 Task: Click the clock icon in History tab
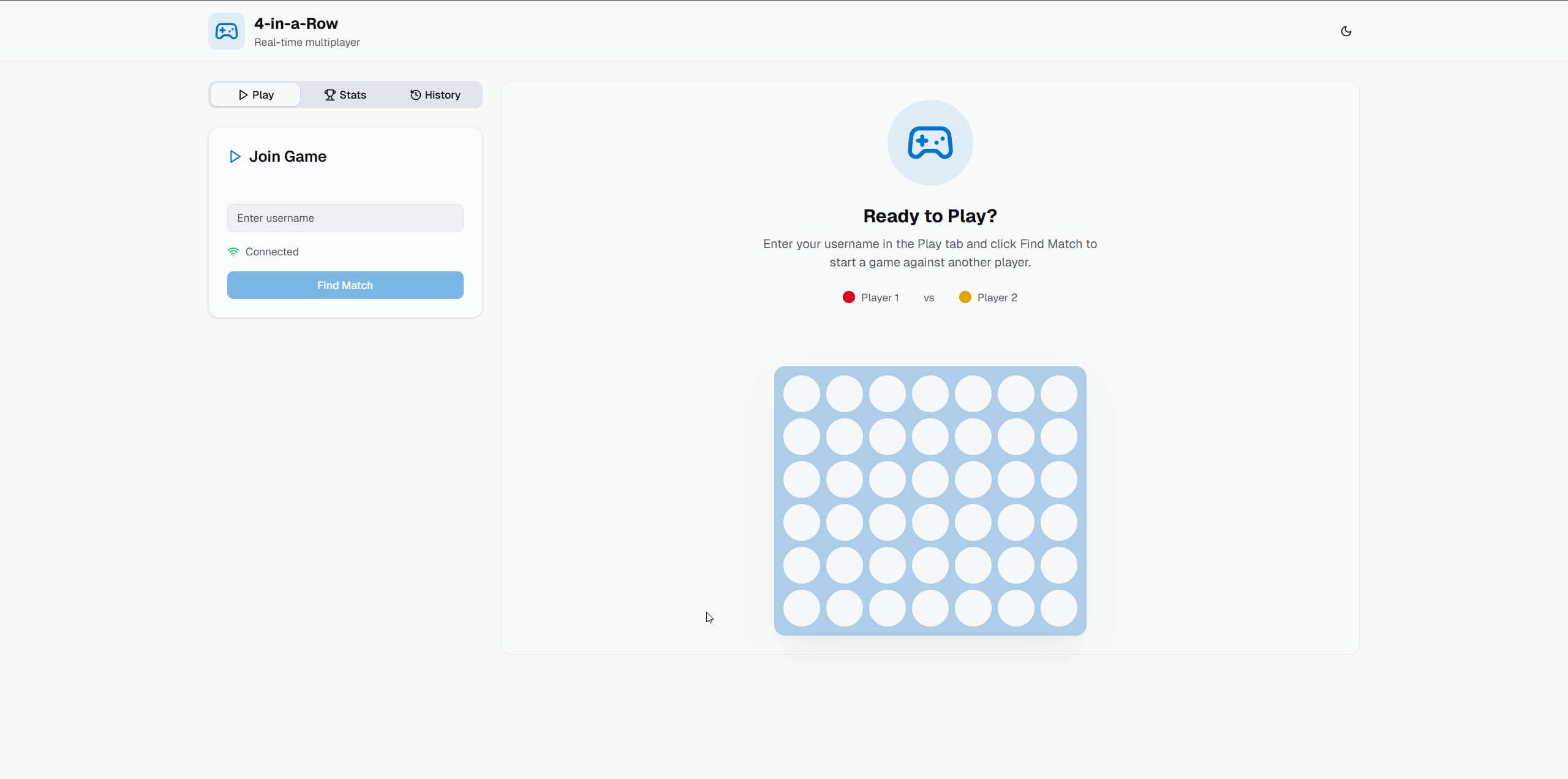coord(415,95)
